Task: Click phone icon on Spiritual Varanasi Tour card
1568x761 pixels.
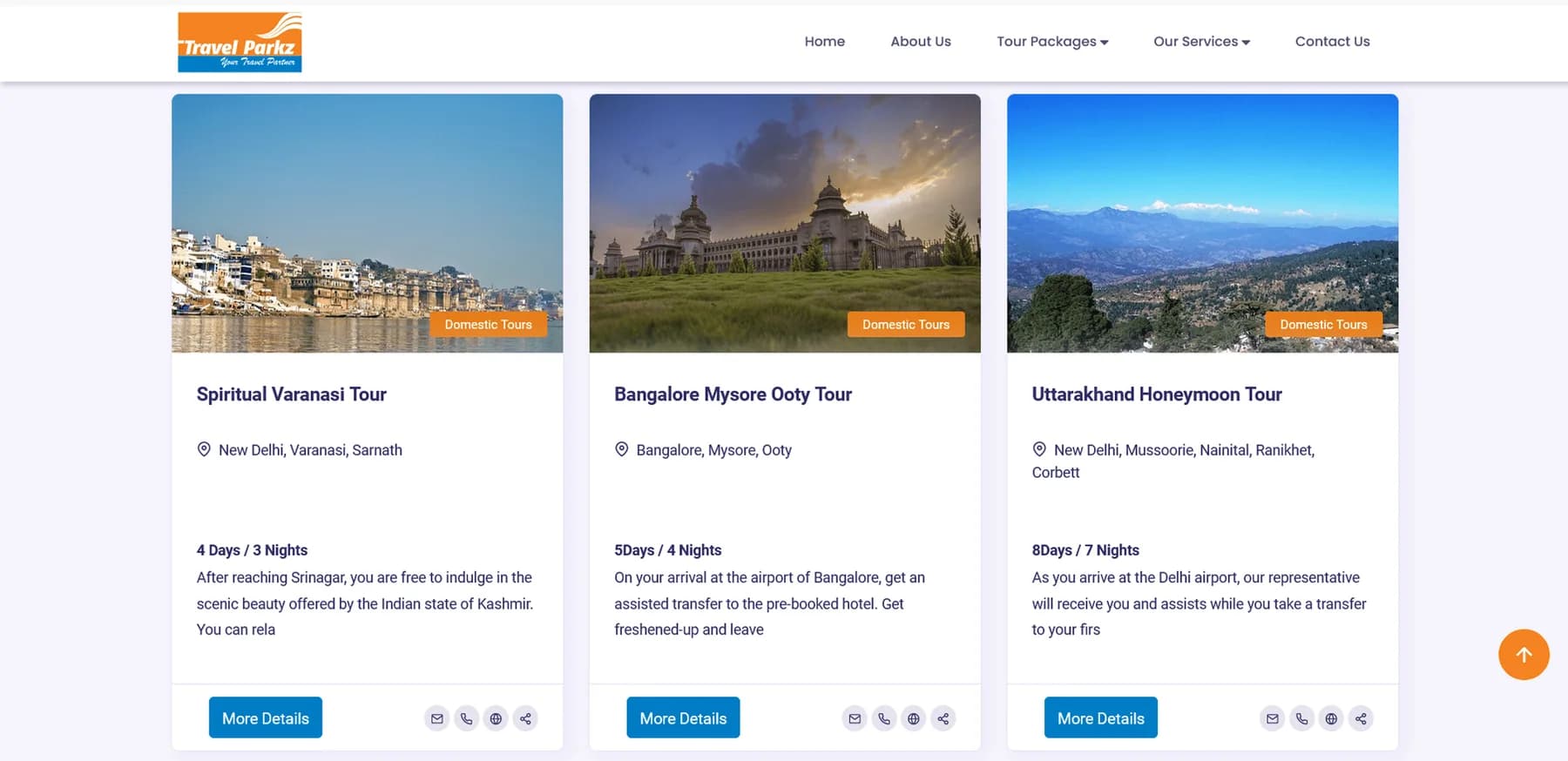Action: [x=467, y=718]
